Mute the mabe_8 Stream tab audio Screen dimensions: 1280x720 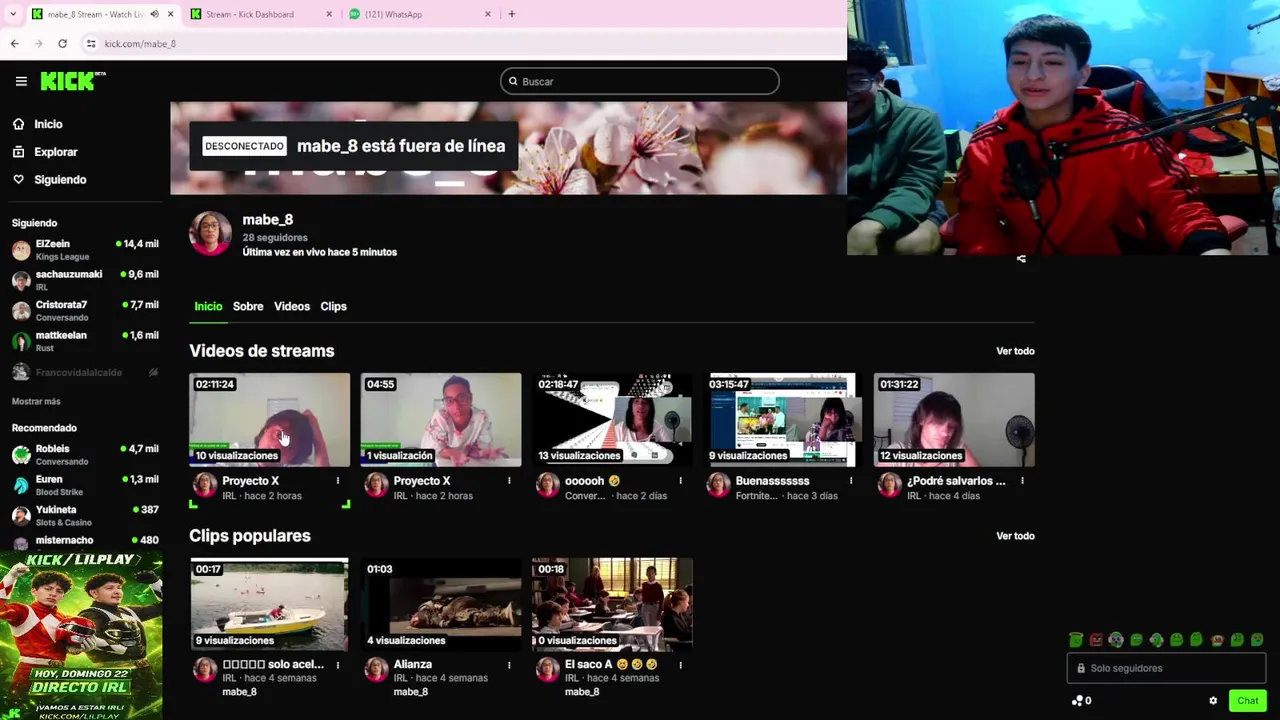pos(154,14)
